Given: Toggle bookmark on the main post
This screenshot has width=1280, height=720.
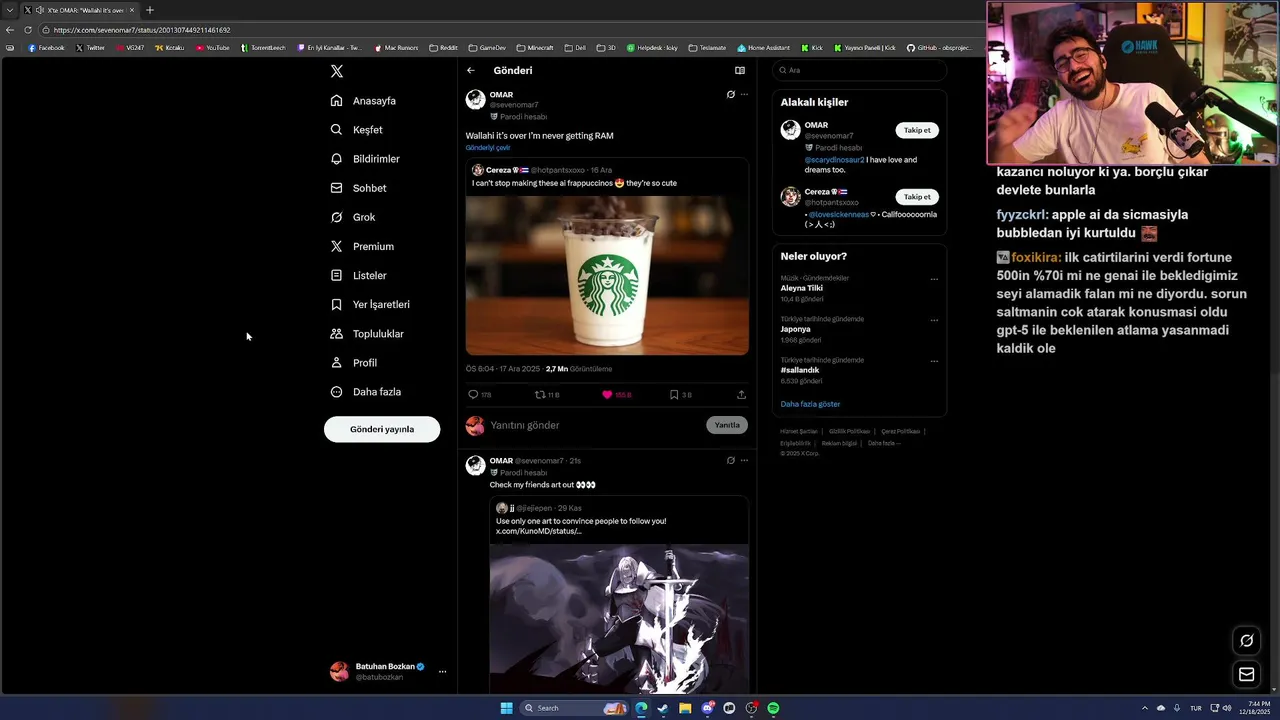Looking at the screenshot, I should pos(680,395).
